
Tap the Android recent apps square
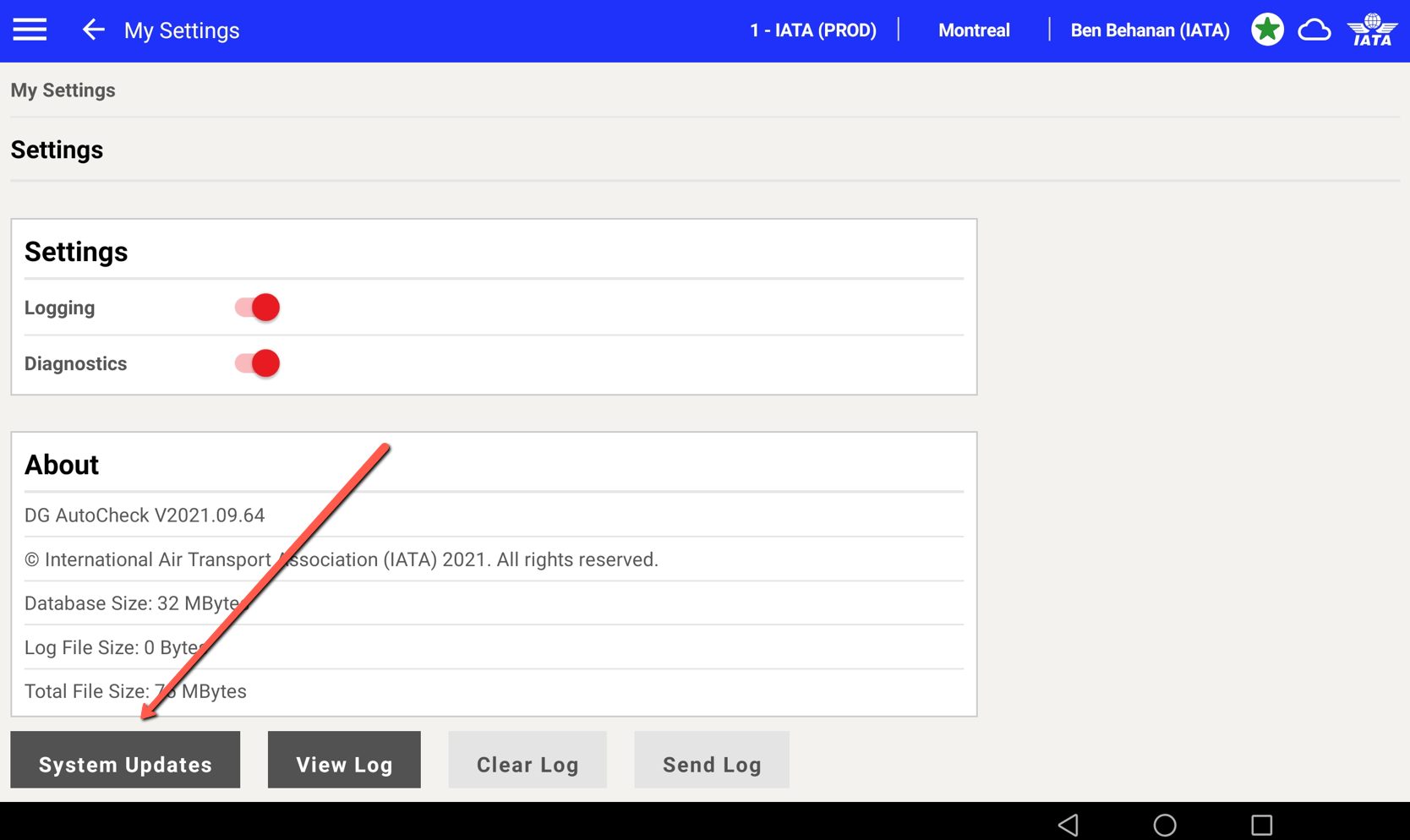(x=1262, y=825)
